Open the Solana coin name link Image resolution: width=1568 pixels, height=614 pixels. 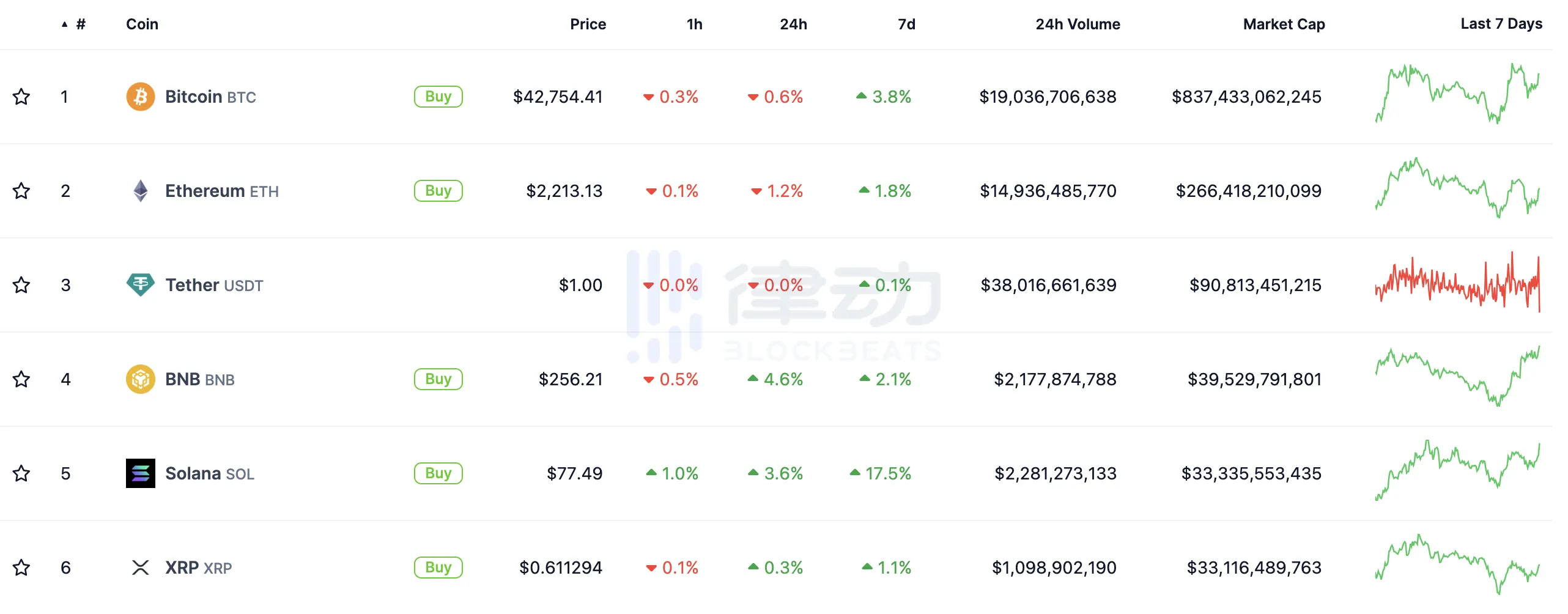[193, 473]
